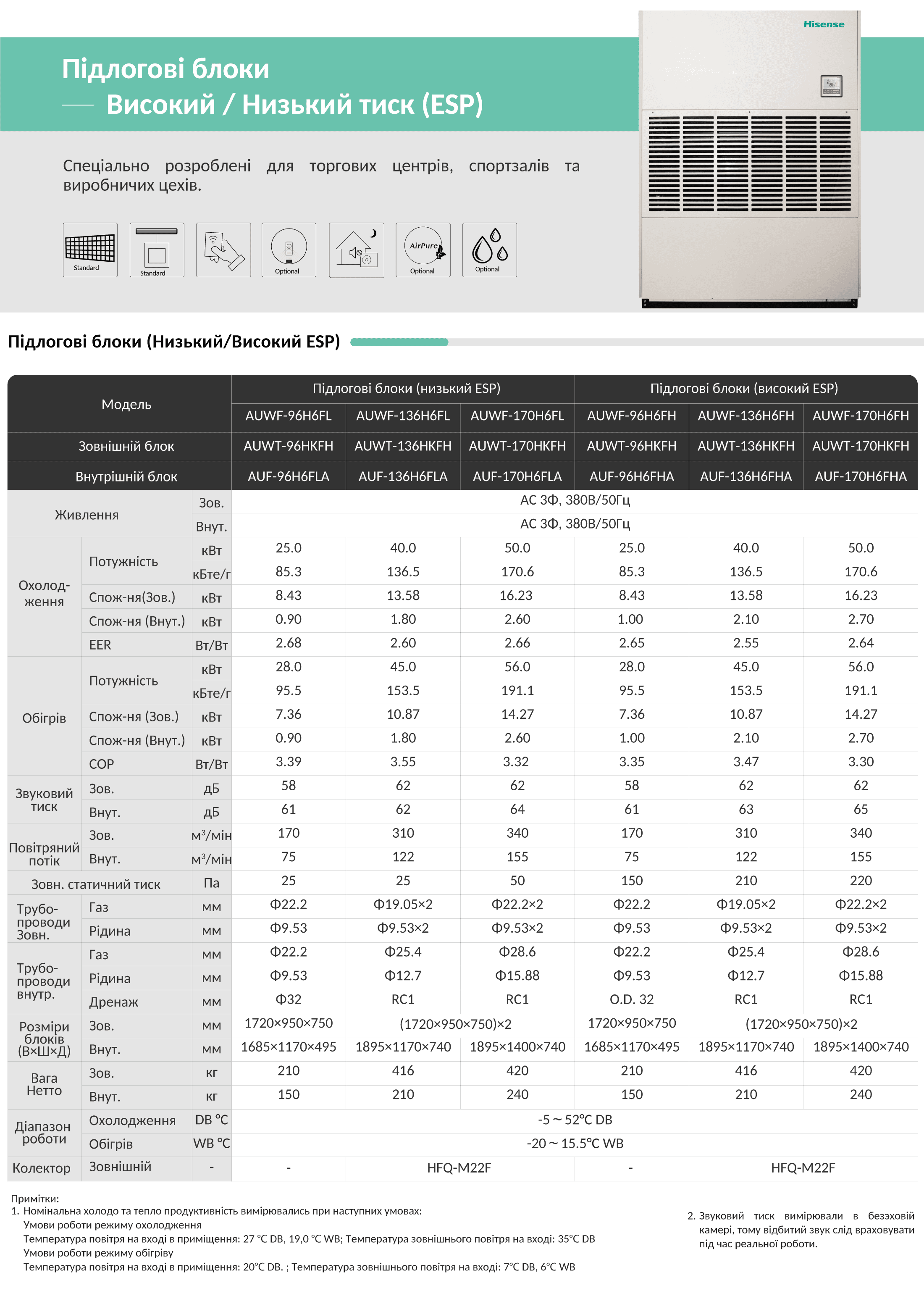This screenshot has width=924, height=1299.
Task: Click the Hisense logo on the unit
Action: click(x=824, y=24)
